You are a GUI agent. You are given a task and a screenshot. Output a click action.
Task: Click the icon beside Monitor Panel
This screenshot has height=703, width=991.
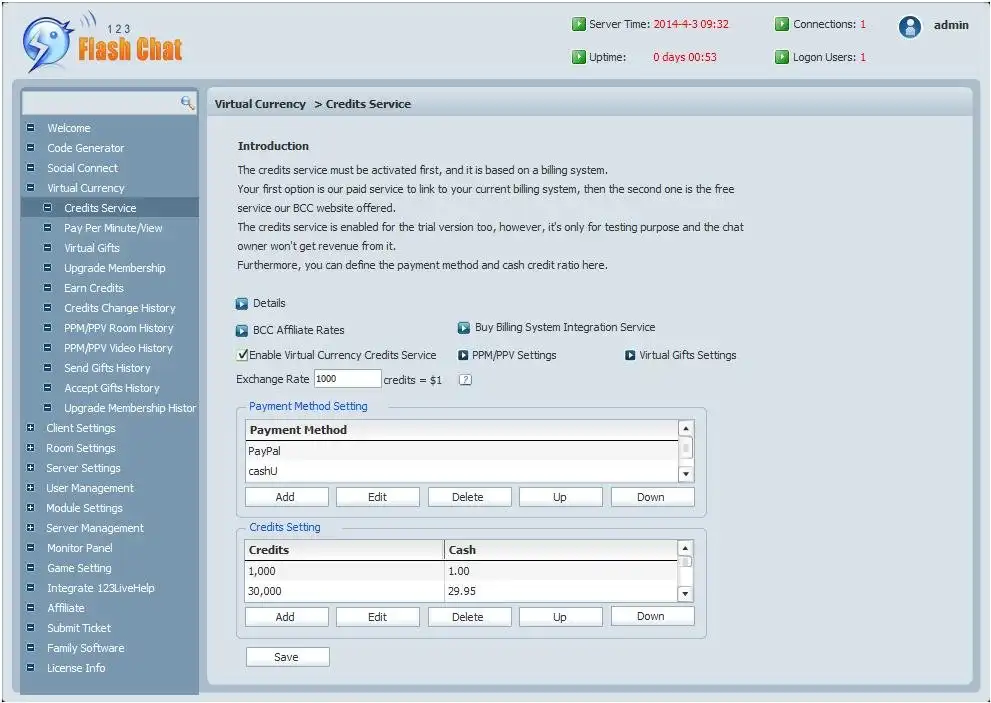tap(30, 547)
